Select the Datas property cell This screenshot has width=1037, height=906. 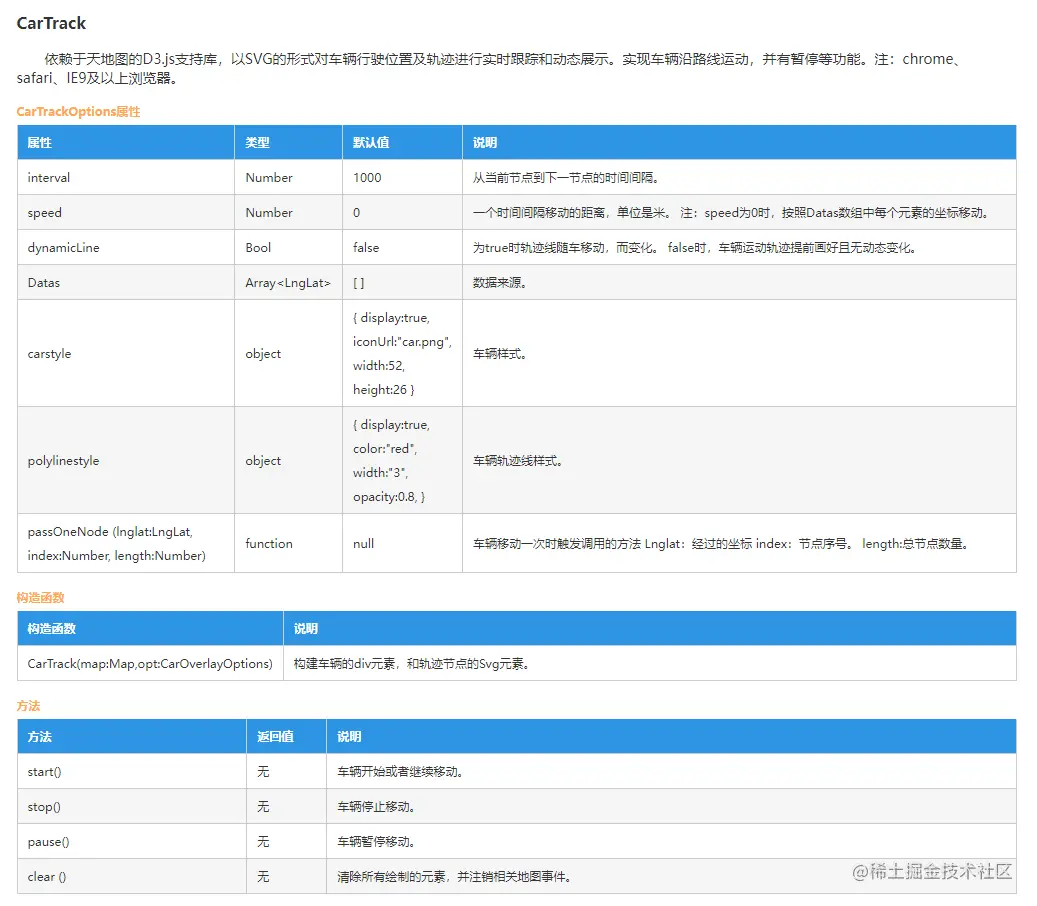(x=126, y=282)
